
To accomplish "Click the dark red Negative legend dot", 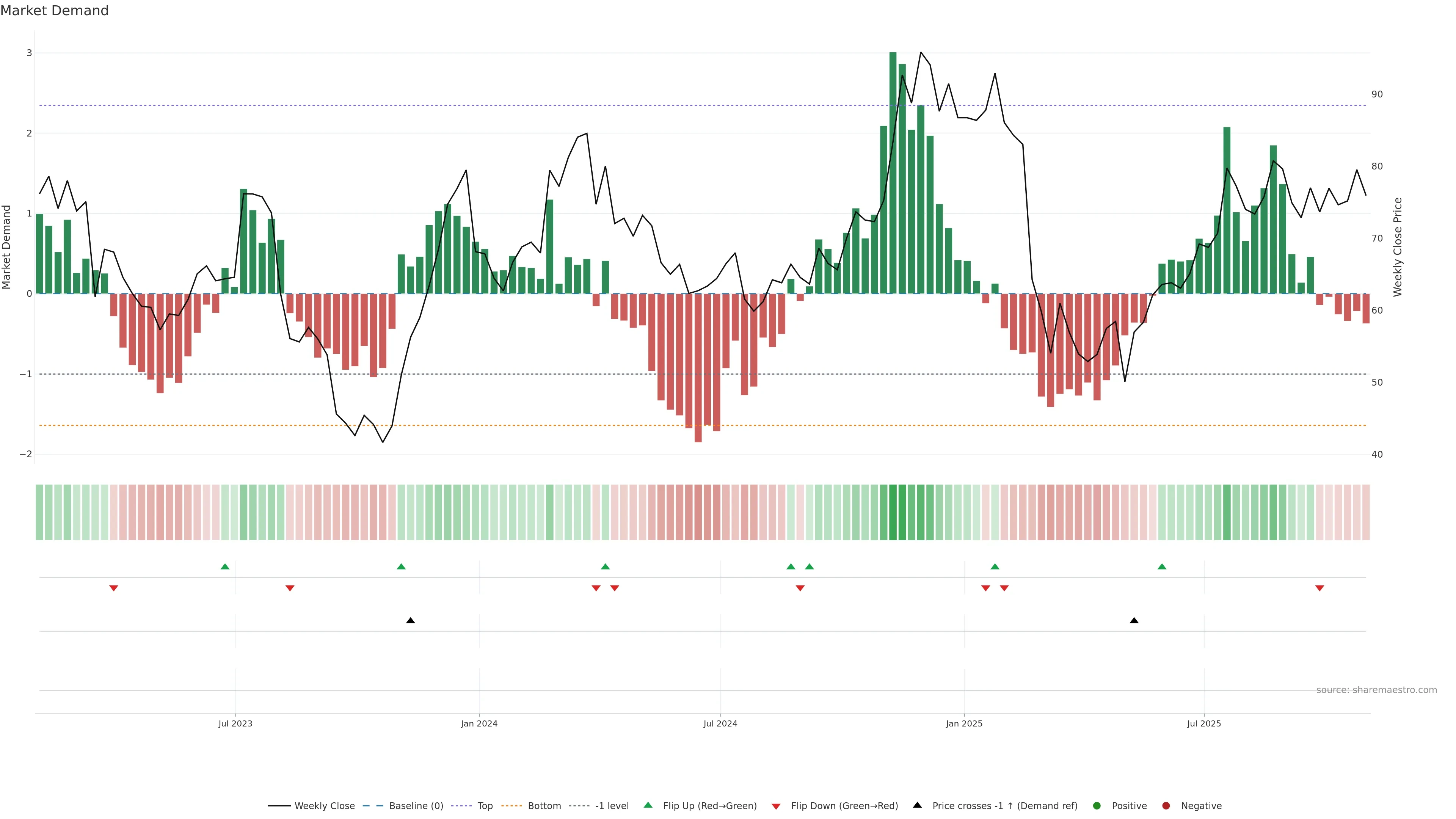I will (x=1166, y=806).
